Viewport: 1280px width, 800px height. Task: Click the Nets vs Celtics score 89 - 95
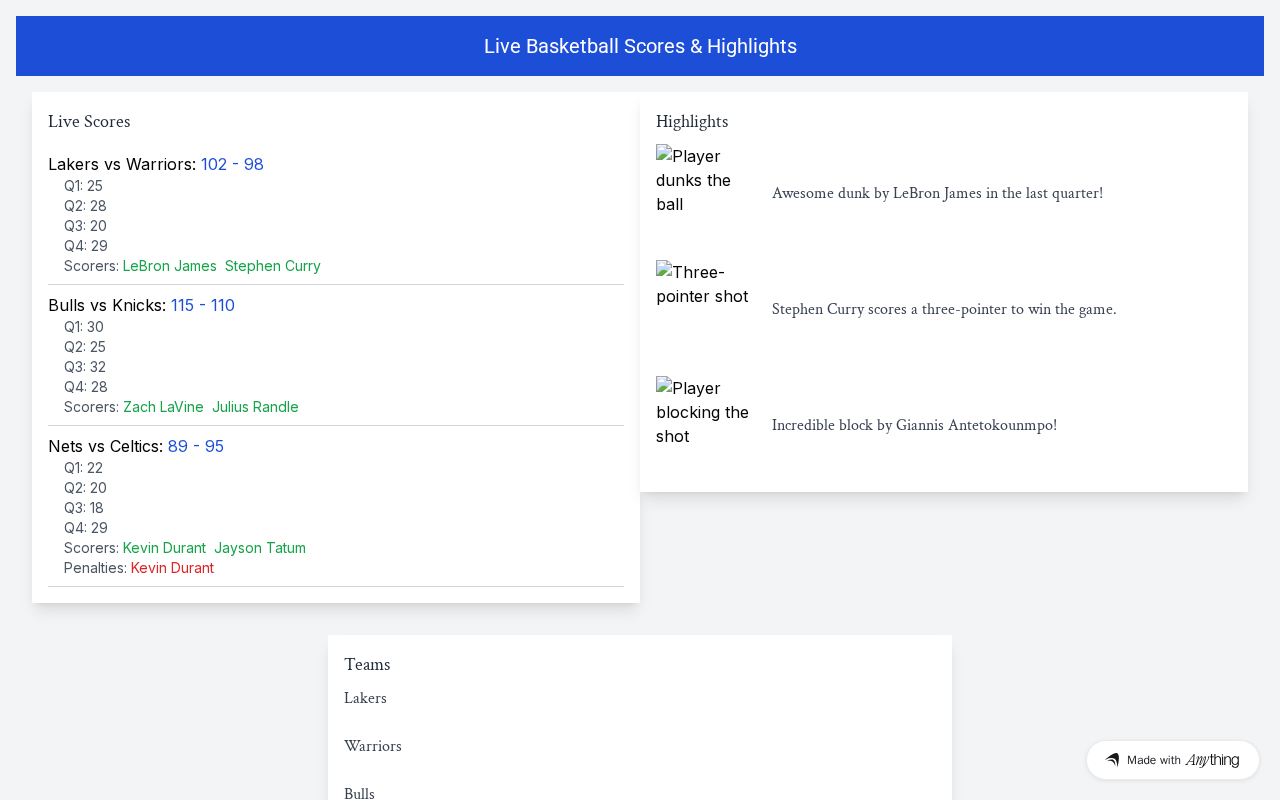point(196,446)
